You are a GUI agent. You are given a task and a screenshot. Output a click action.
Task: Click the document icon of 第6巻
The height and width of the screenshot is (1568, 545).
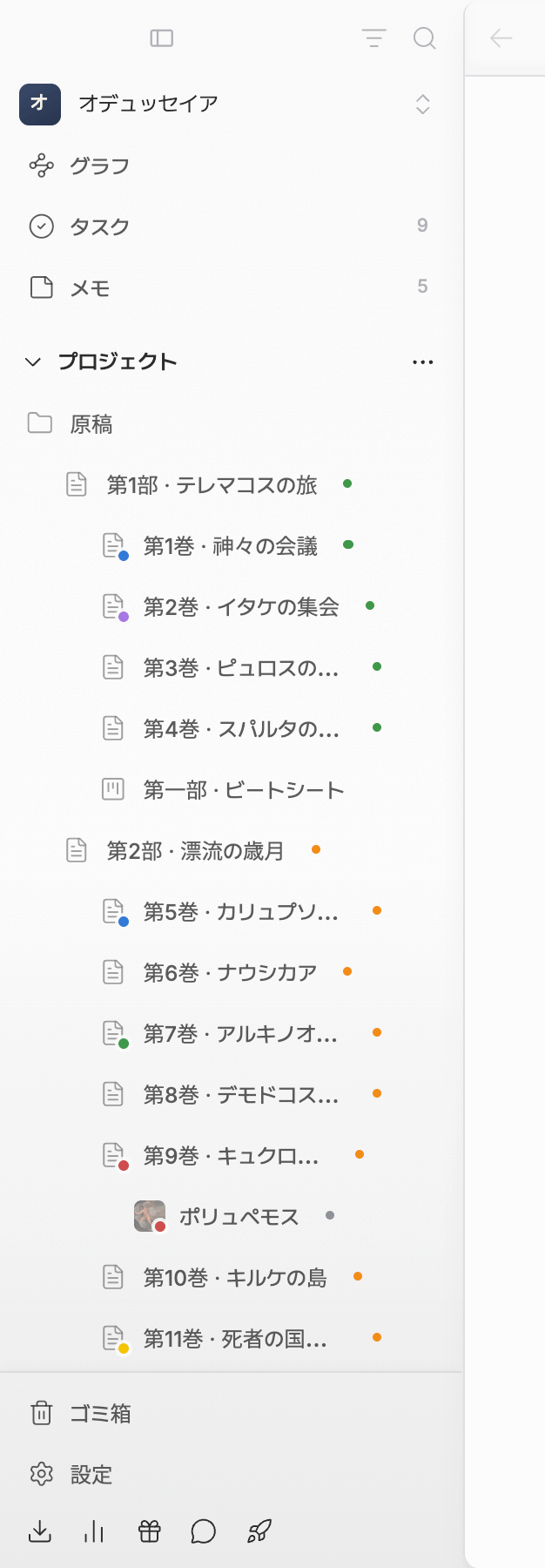113,972
